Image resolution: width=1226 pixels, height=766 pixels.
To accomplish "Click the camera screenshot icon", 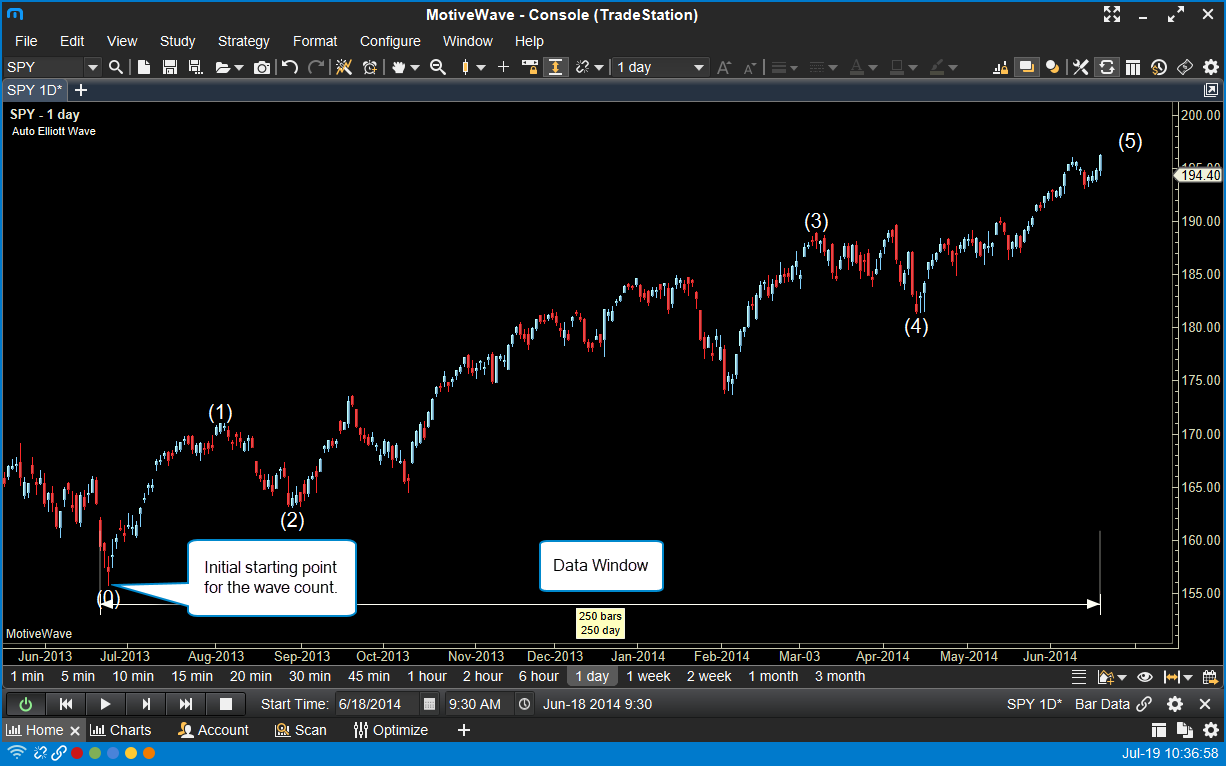I will (x=262, y=67).
